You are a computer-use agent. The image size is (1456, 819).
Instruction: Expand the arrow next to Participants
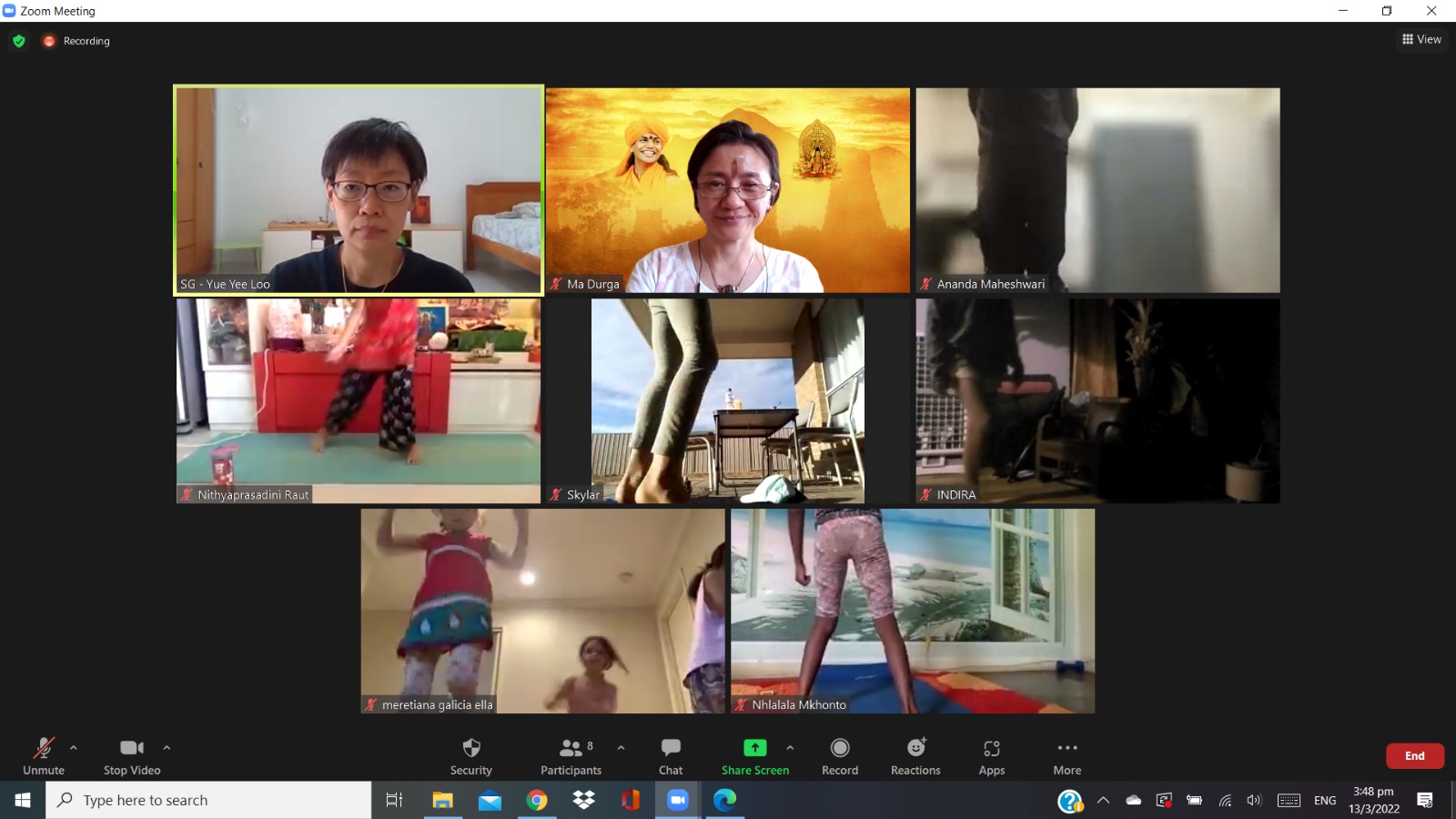coord(621,748)
